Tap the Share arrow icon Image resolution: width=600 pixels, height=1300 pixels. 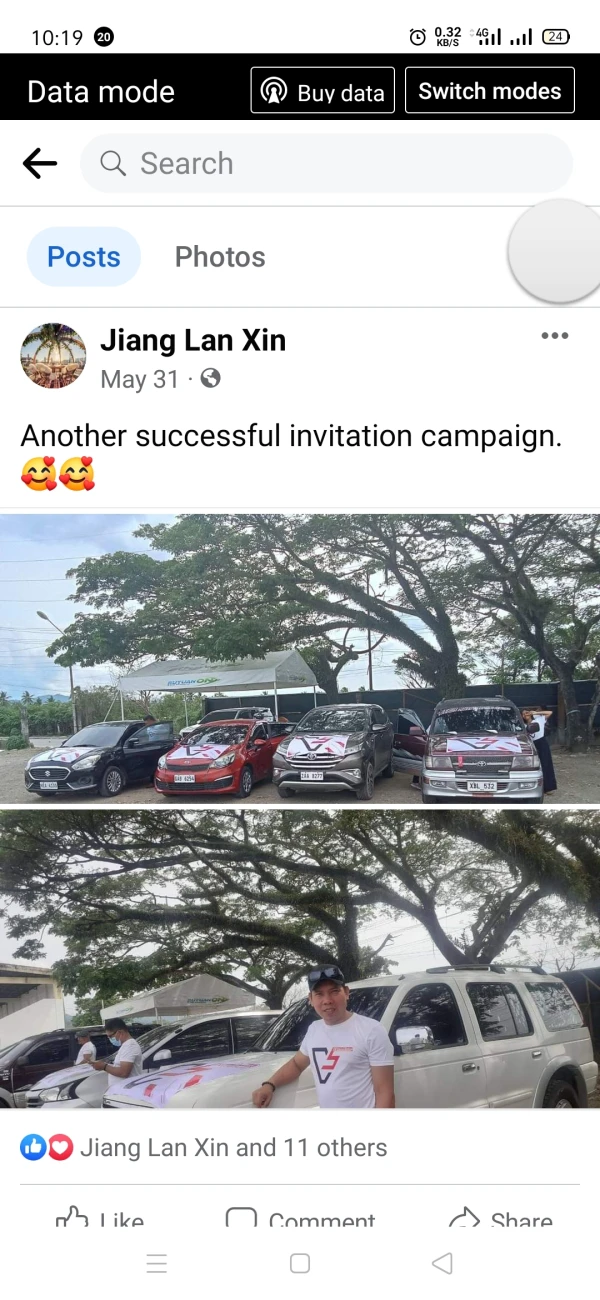tap(464, 1219)
